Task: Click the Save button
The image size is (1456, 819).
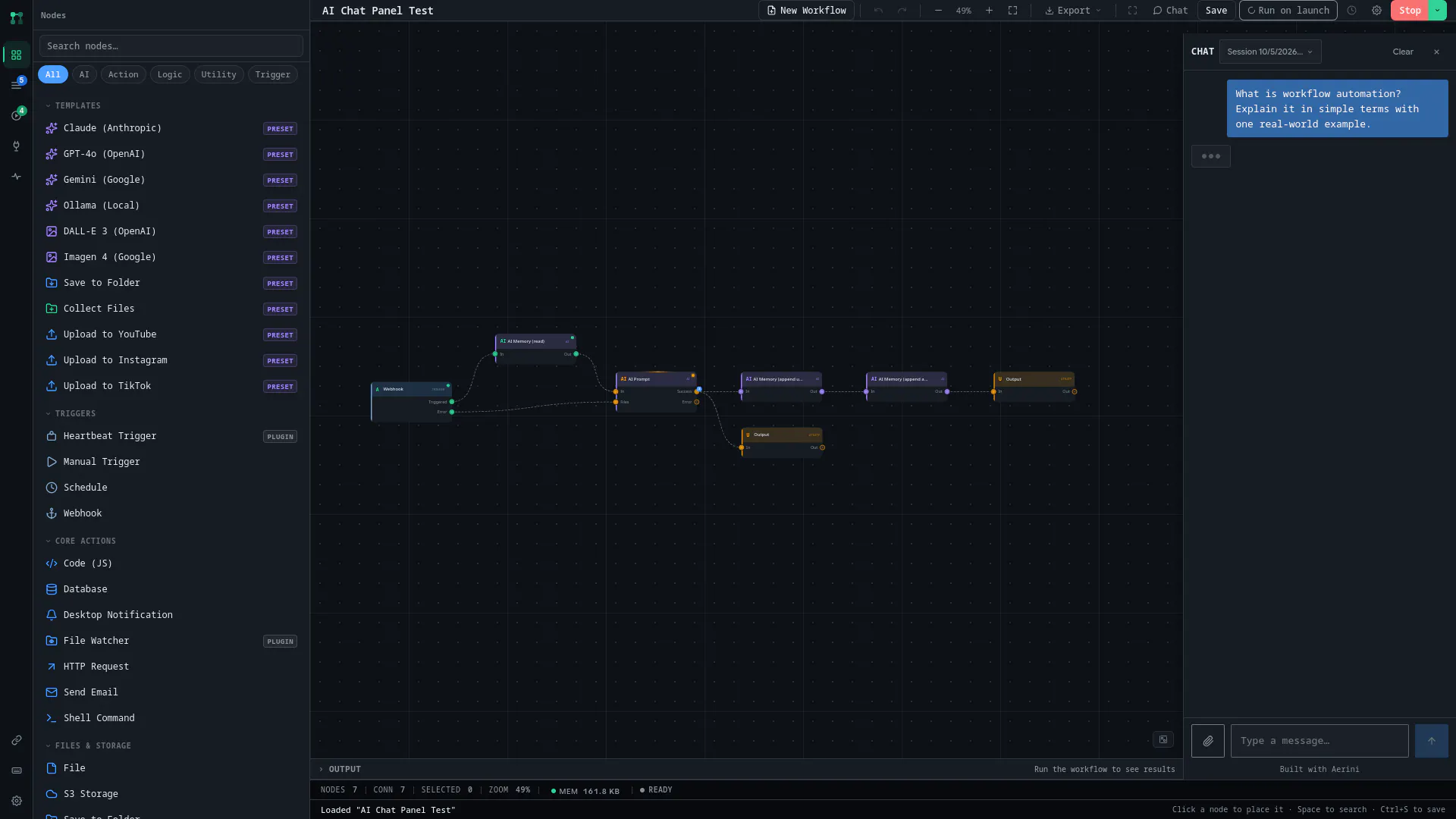Action: tap(1216, 11)
